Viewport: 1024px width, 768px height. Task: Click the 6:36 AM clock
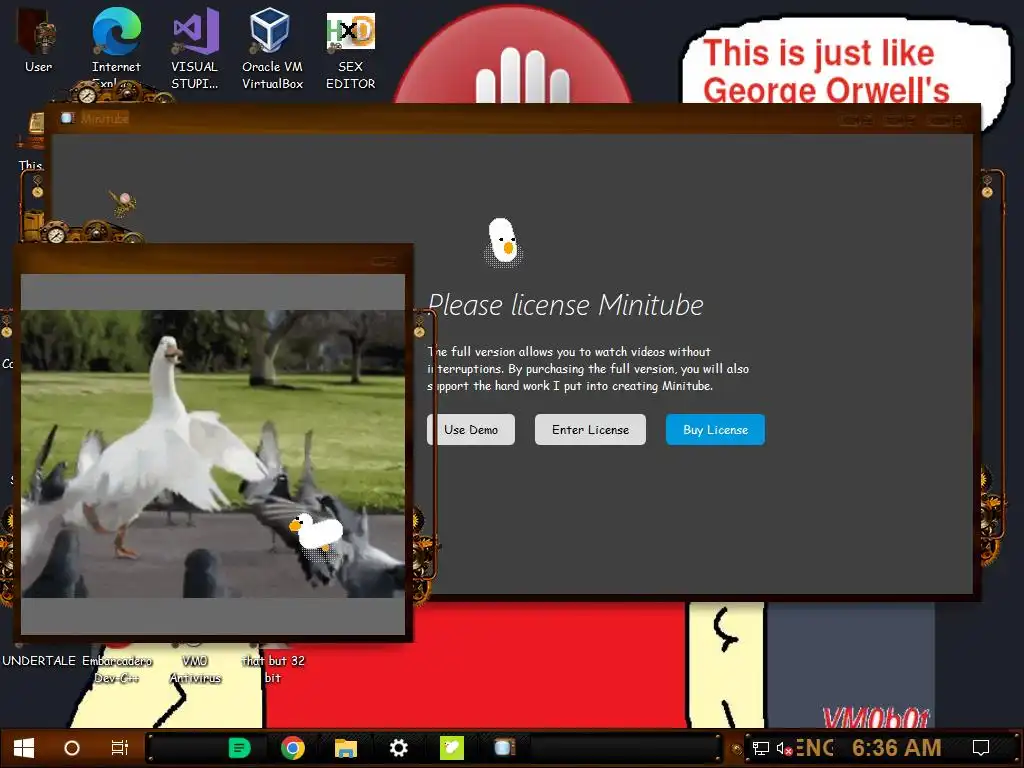[x=896, y=748]
